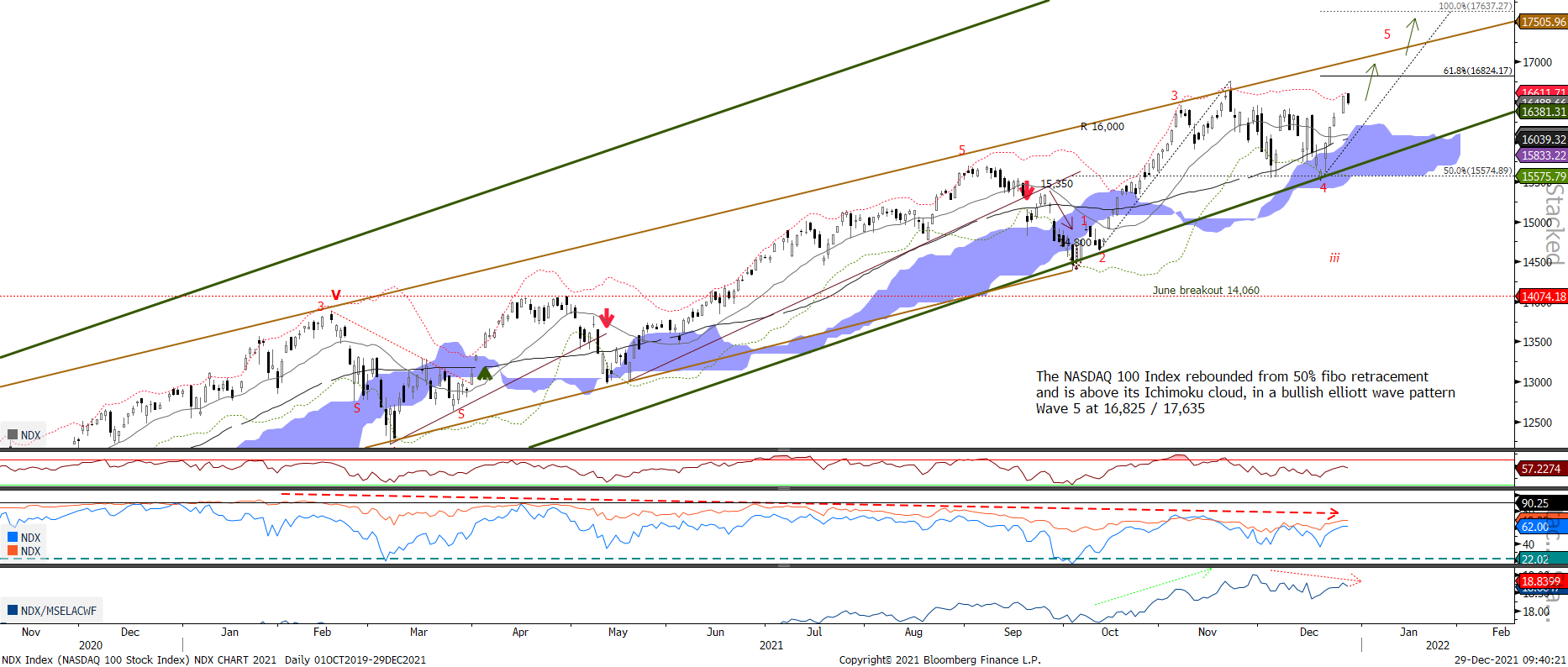The image size is (1568, 667).
Task: Click the '50.0%(15574.89)' fibonacci label
Action: (1478, 171)
